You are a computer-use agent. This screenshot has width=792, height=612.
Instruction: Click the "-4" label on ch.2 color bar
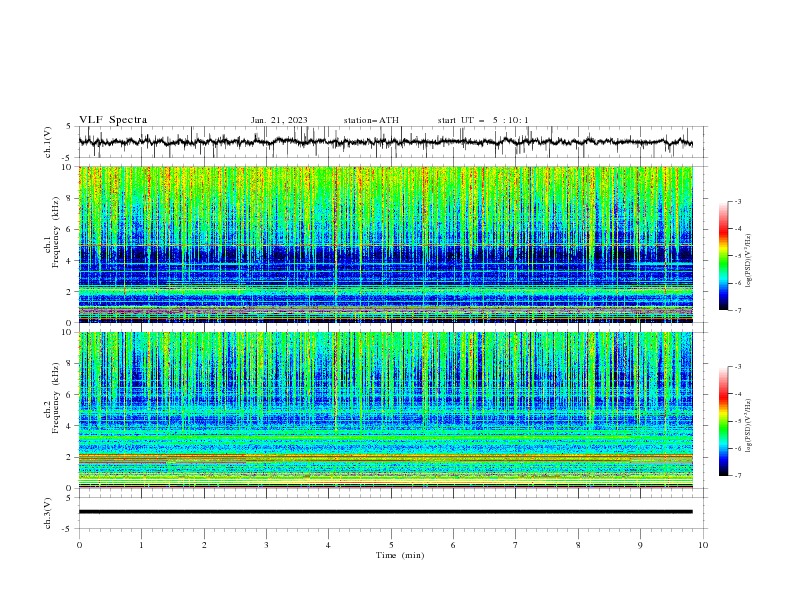tap(738, 394)
